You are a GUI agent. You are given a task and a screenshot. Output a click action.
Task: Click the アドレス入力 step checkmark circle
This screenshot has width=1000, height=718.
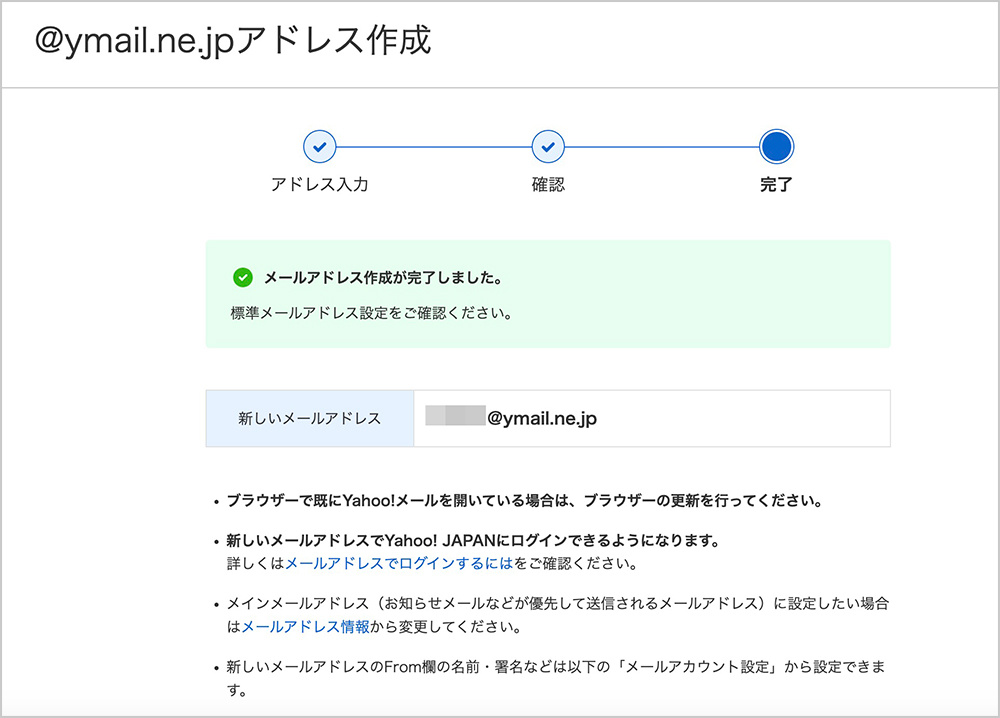[320, 147]
